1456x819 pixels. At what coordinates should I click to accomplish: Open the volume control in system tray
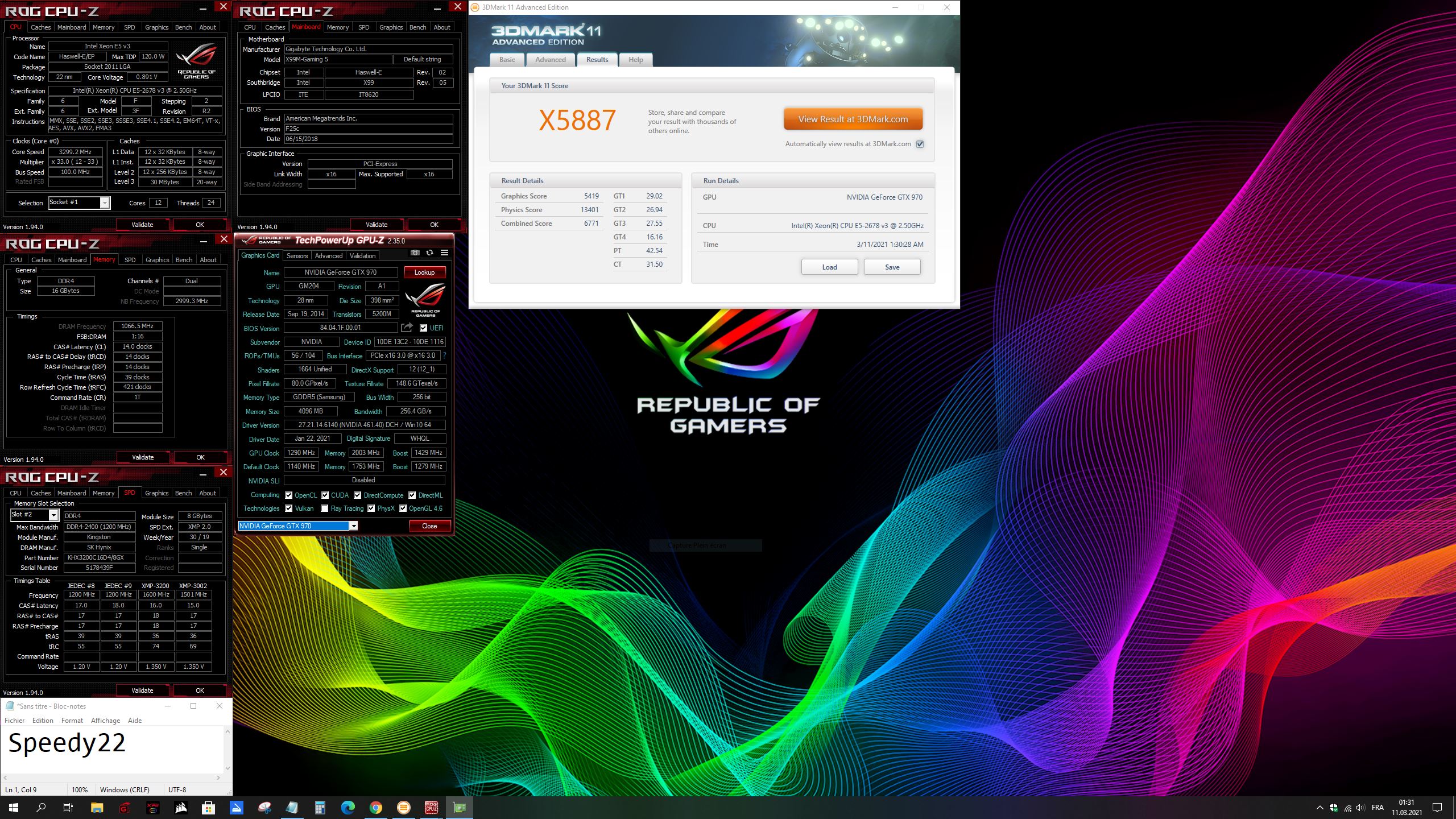click(x=1360, y=808)
